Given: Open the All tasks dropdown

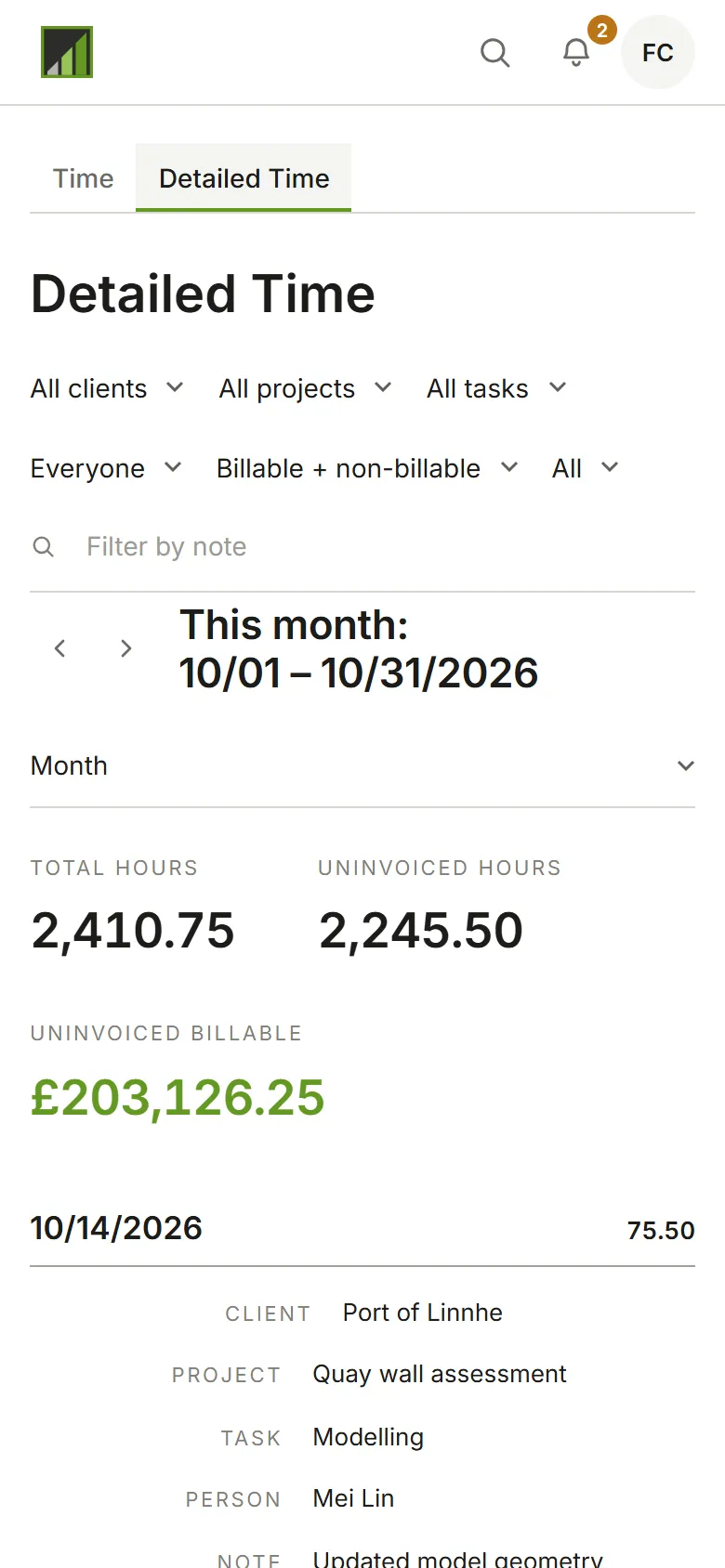Looking at the screenshot, I should (x=497, y=388).
